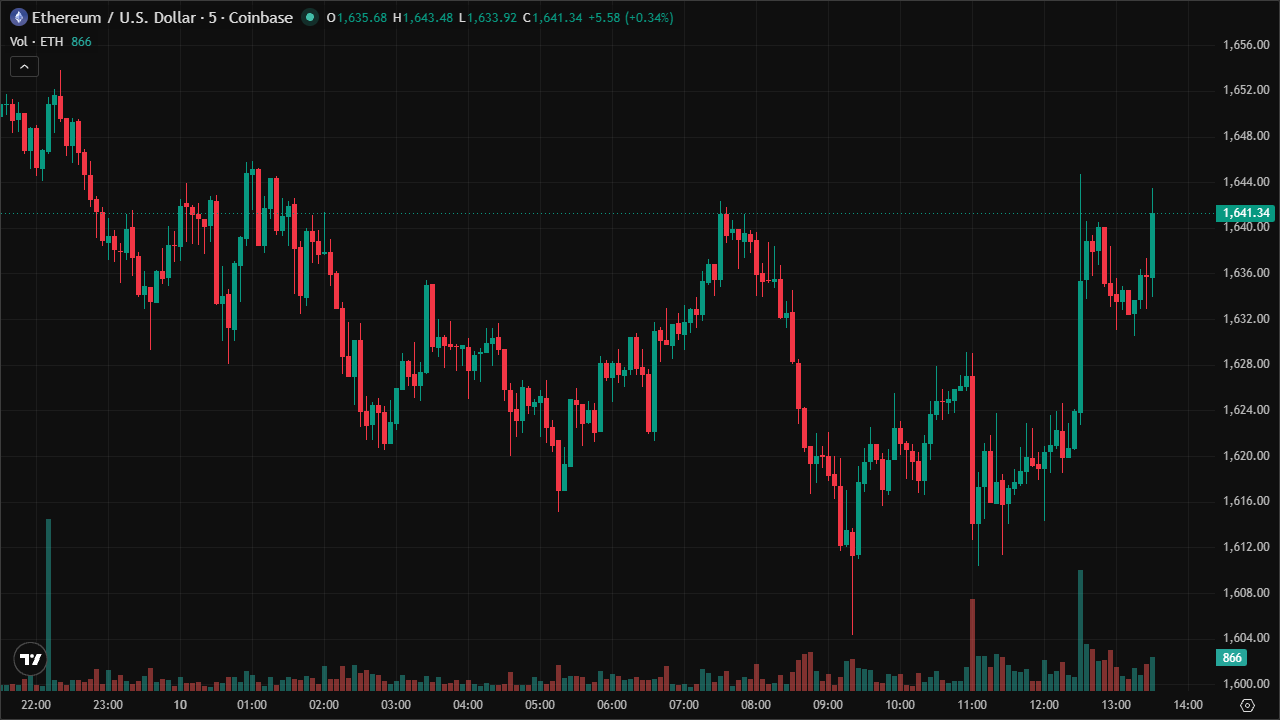Click the 04:00 time axis label
Image resolution: width=1280 pixels, height=720 pixels.
(468, 705)
